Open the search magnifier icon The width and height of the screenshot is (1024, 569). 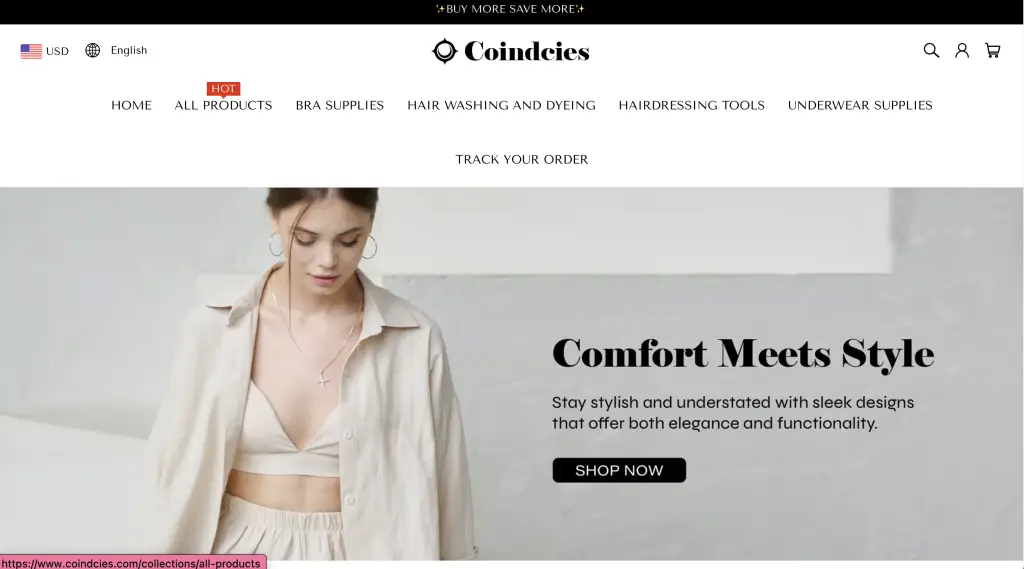(x=931, y=50)
